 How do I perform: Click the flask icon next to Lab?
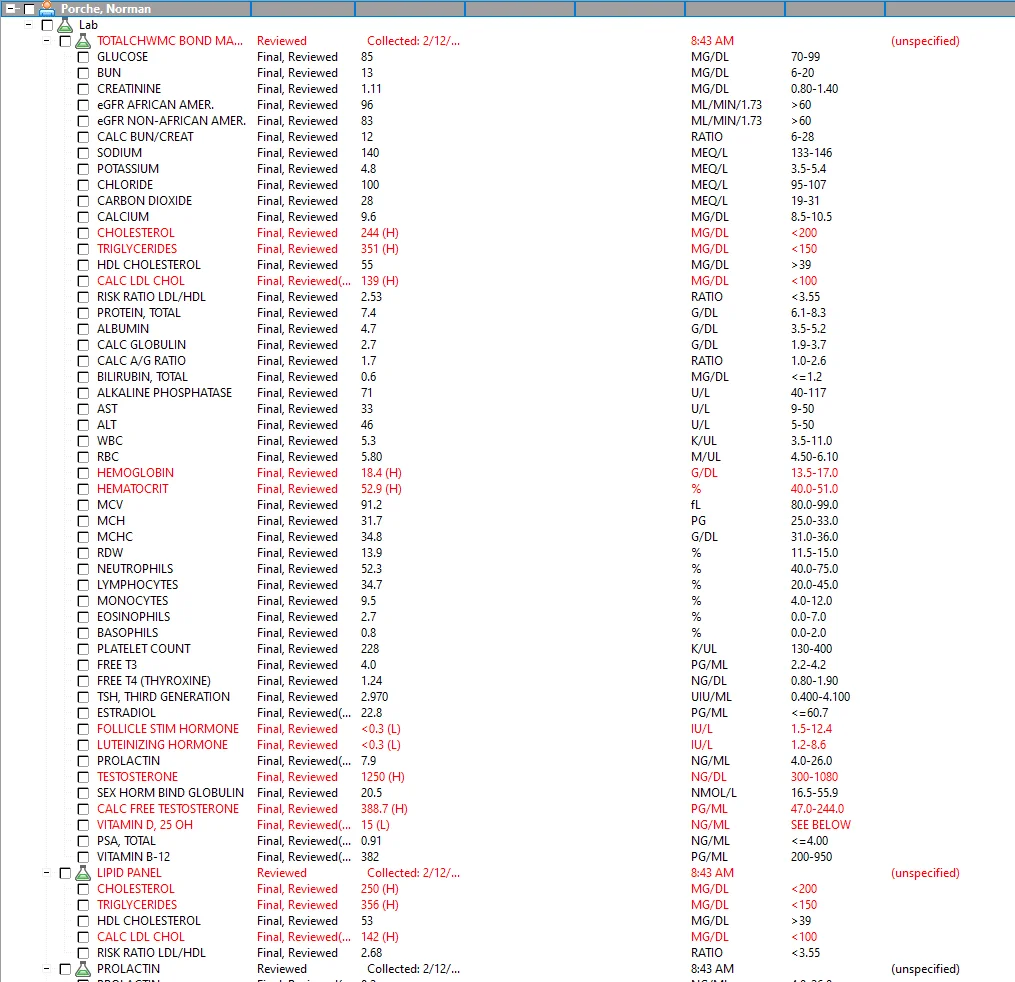click(x=65, y=25)
